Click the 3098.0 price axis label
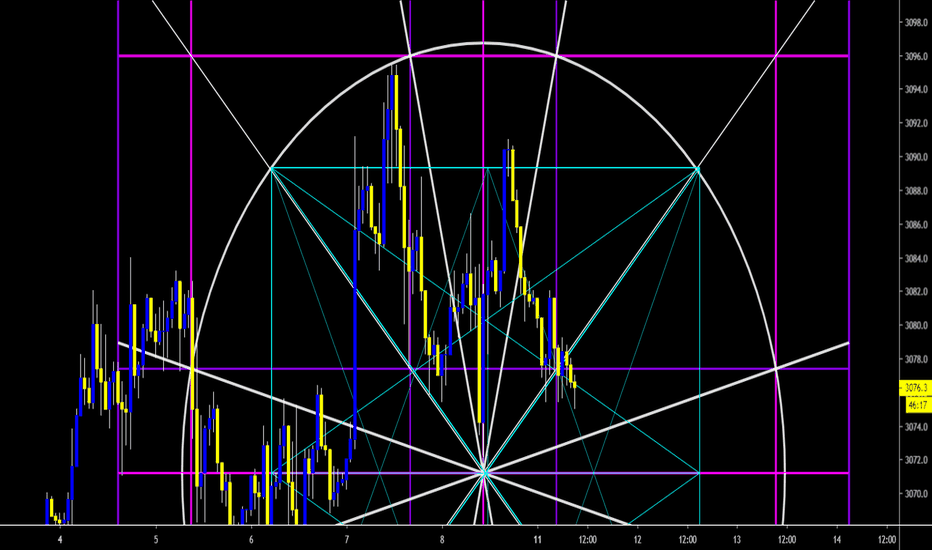 [x=916, y=23]
